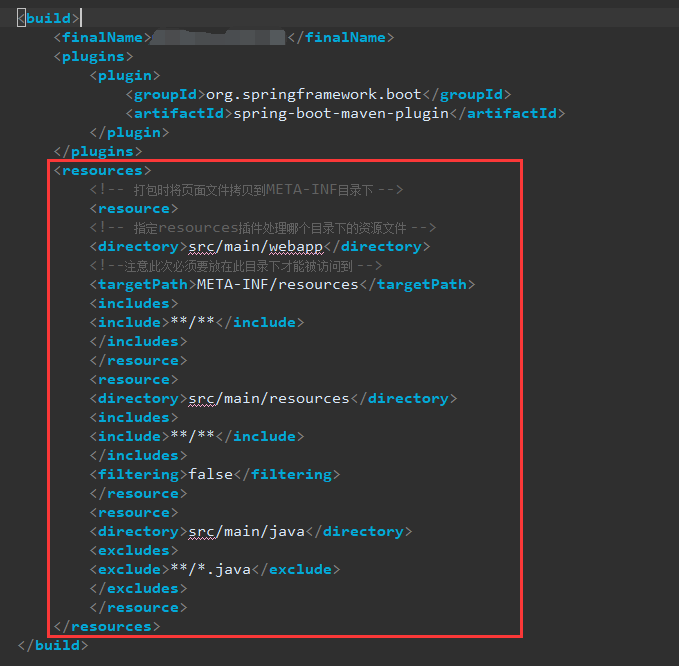Select the opening finalName tag
The width and height of the screenshot is (679, 666).
tap(102, 37)
